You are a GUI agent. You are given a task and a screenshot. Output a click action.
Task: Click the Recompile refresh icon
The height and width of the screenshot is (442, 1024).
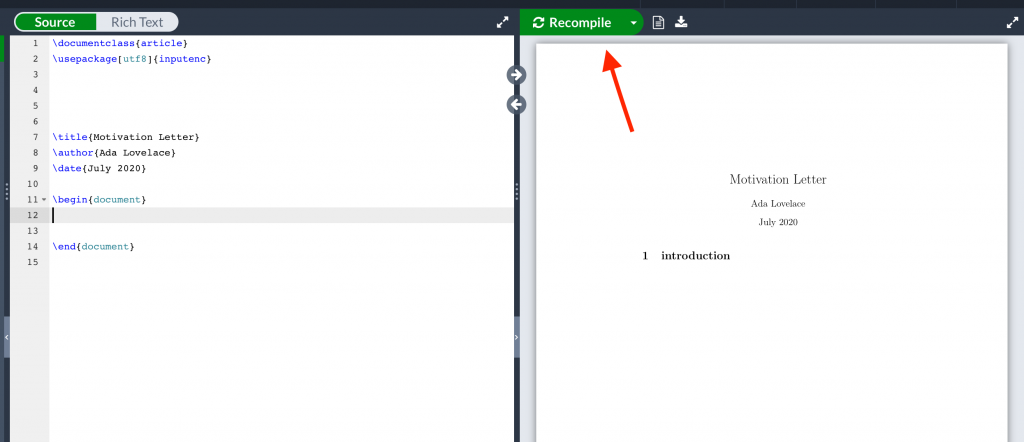pyautogui.click(x=538, y=23)
